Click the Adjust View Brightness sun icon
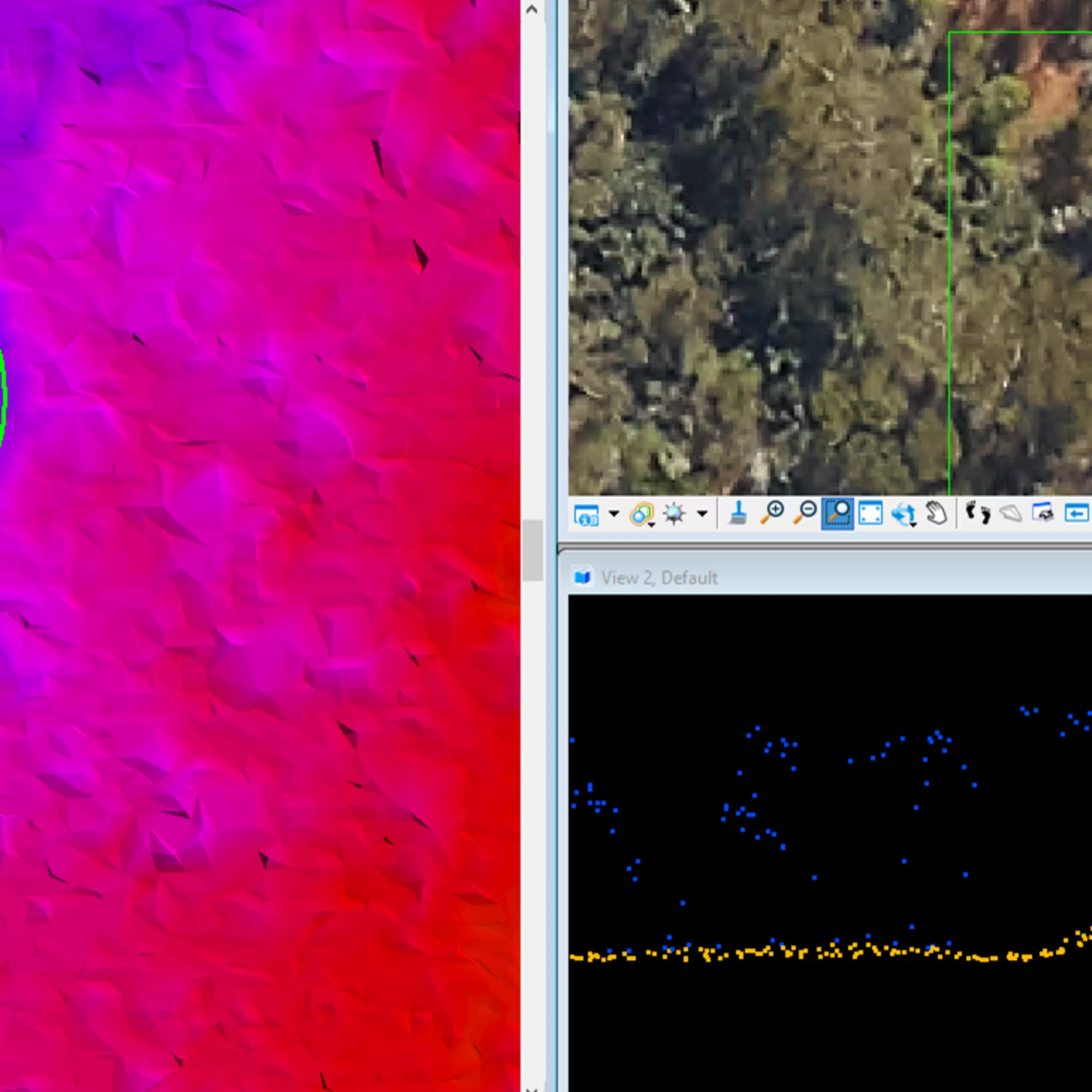The height and width of the screenshot is (1092, 1092). pos(674,514)
